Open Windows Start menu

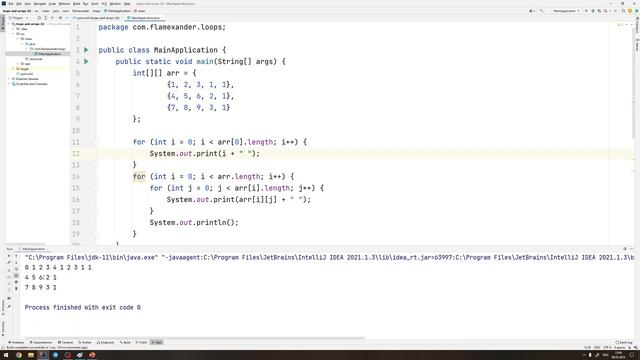6,355
